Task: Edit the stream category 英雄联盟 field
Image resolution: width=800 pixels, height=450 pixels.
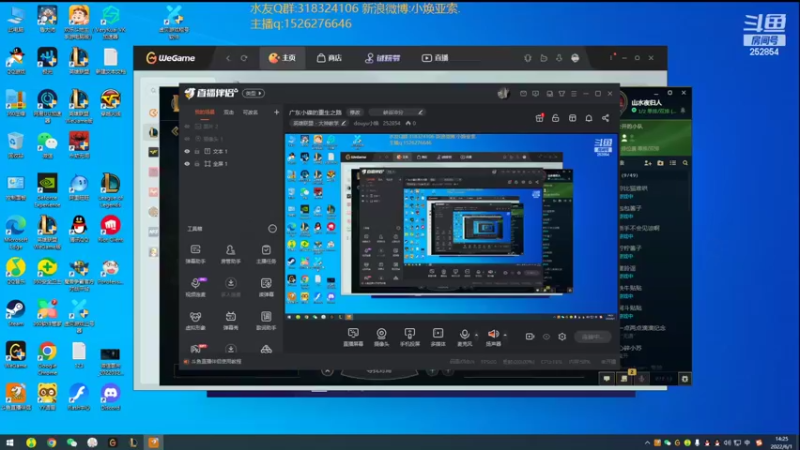Action: [x=319, y=123]
